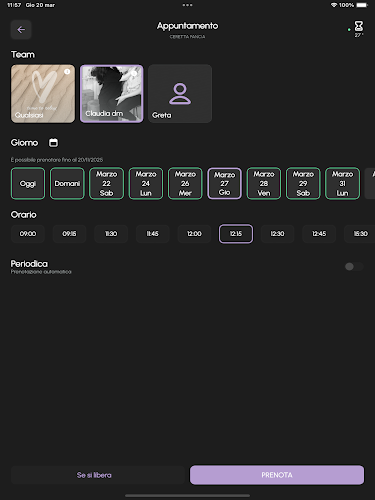
Task: Select the Qualsiasi team member card
Action: [43, 94]
